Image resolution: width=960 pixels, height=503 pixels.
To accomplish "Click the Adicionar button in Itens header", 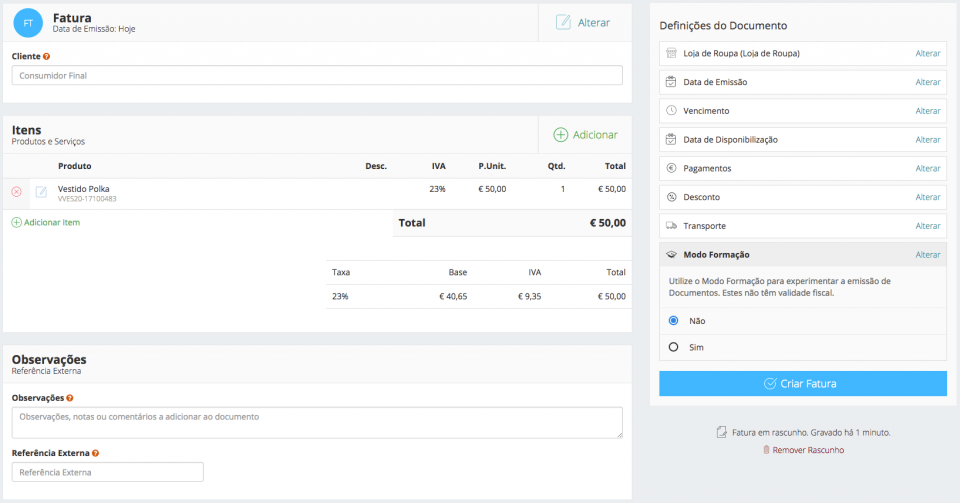I will coord(585,135).
